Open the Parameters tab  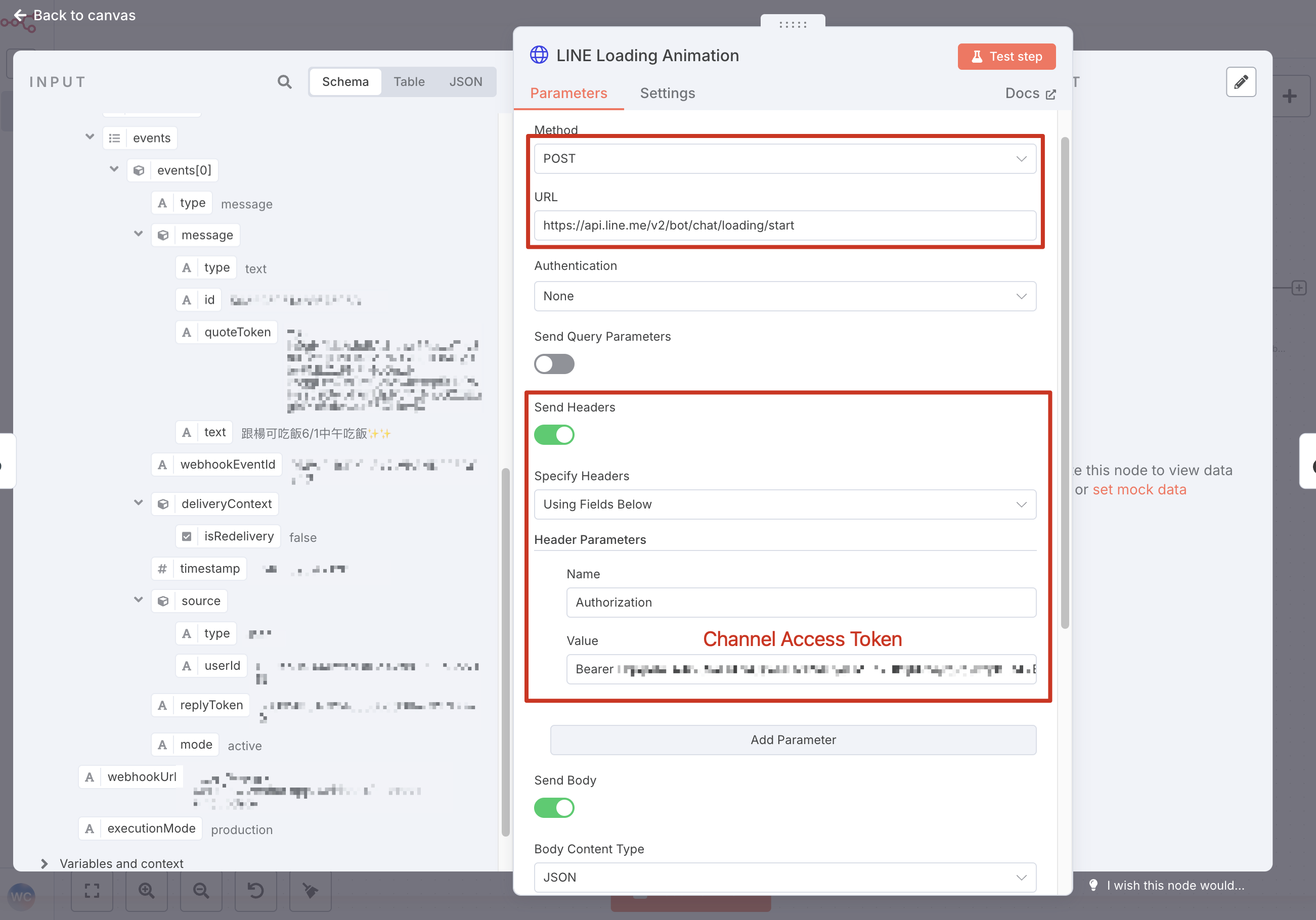568,94
